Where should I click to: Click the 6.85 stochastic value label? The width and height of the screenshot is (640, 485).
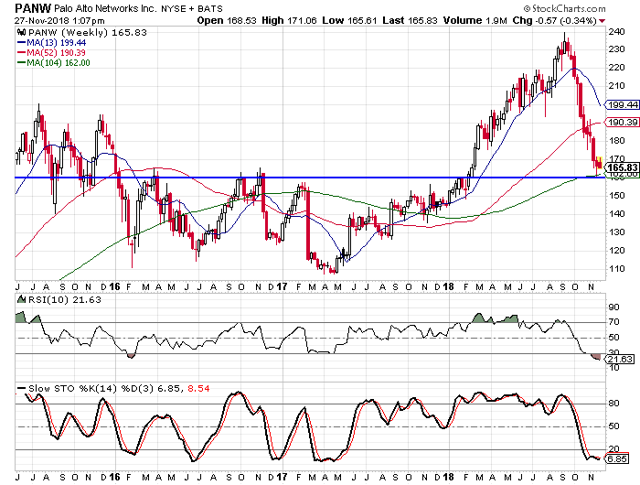(618, 459)
